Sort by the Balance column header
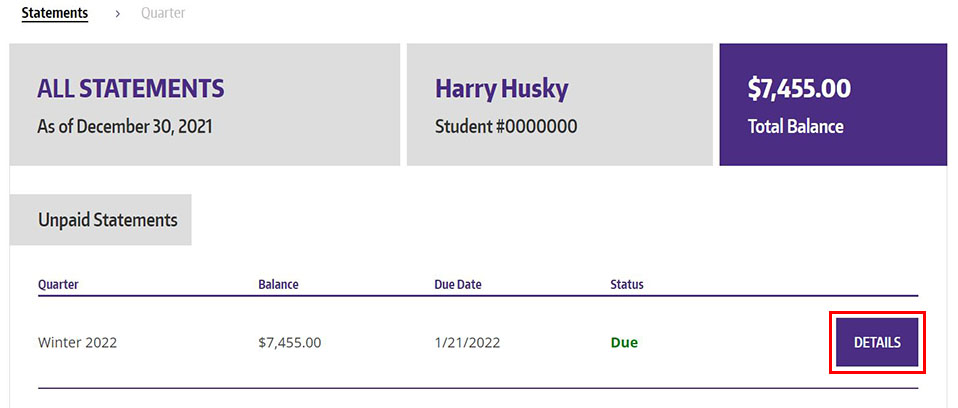 click(x=278, y=284)
